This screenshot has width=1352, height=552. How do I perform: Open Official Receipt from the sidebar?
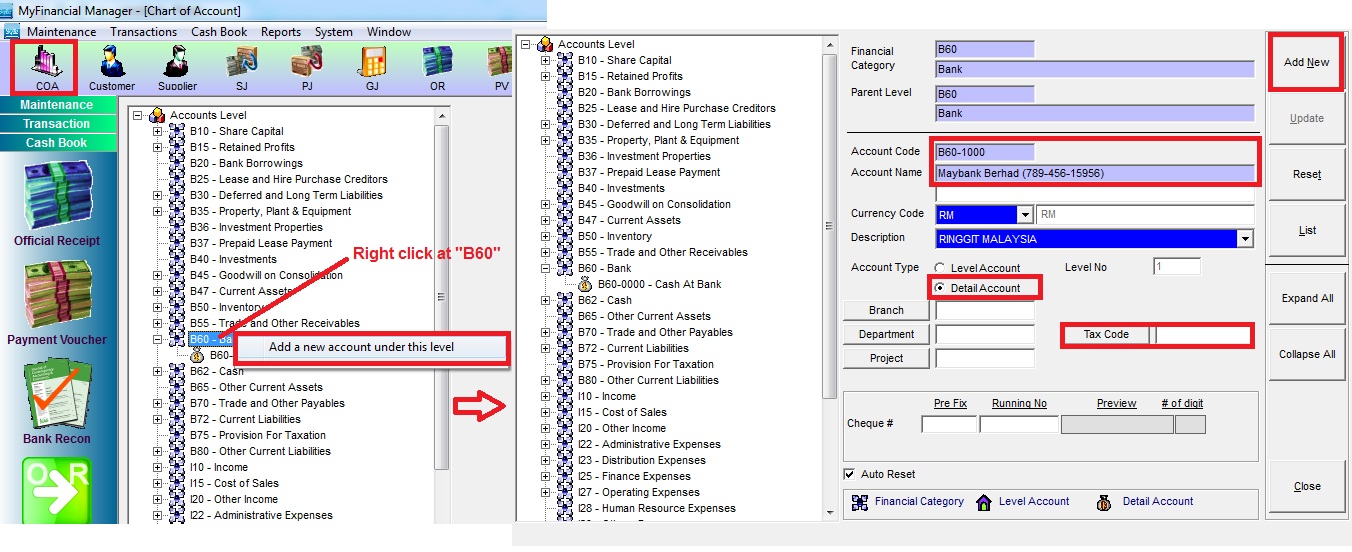tap(57, 203)
